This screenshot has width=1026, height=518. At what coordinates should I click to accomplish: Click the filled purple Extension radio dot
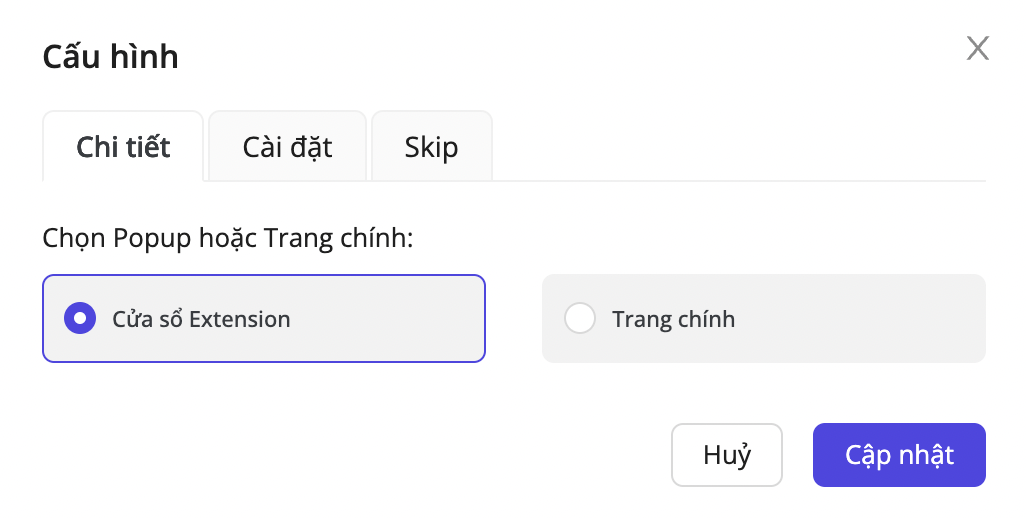pyautogui.click(x=80, y=319)
